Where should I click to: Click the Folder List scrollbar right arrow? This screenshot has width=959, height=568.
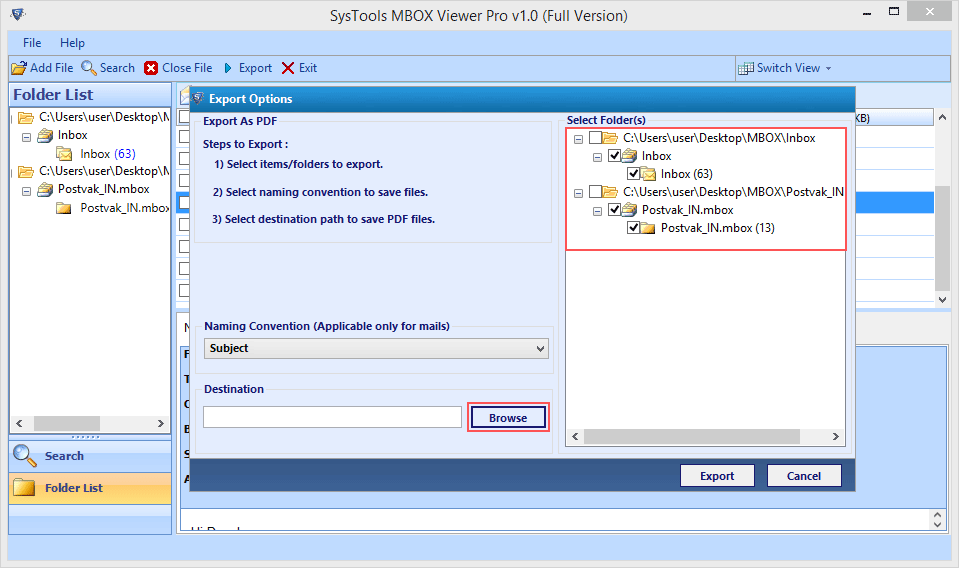(161, 423)
